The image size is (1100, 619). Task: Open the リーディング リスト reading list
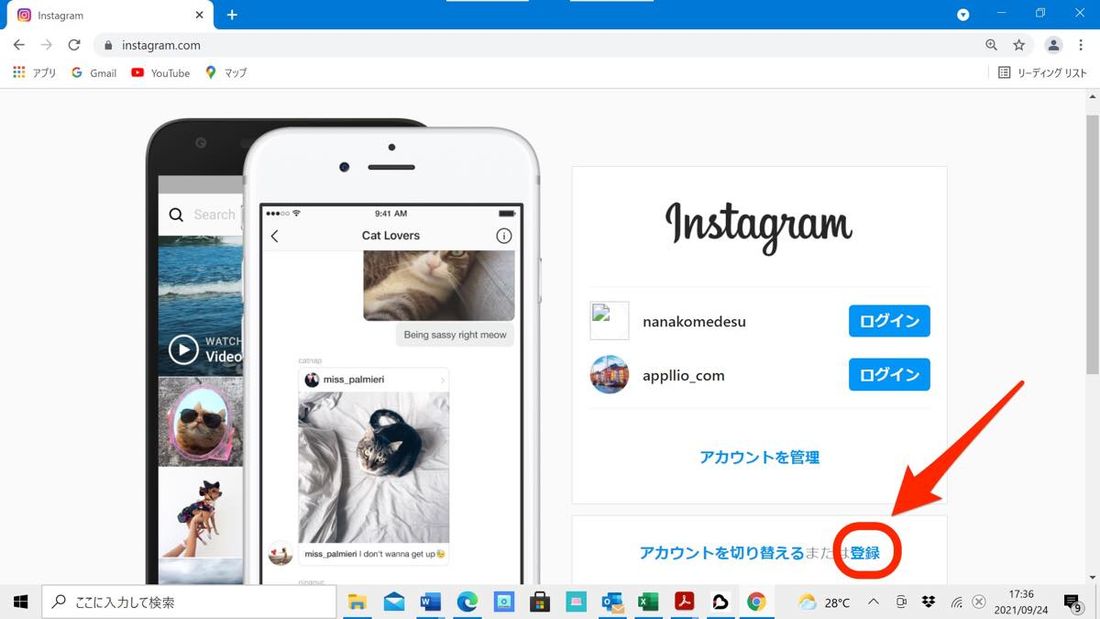pyautogui.click(x=1042, y=72)
